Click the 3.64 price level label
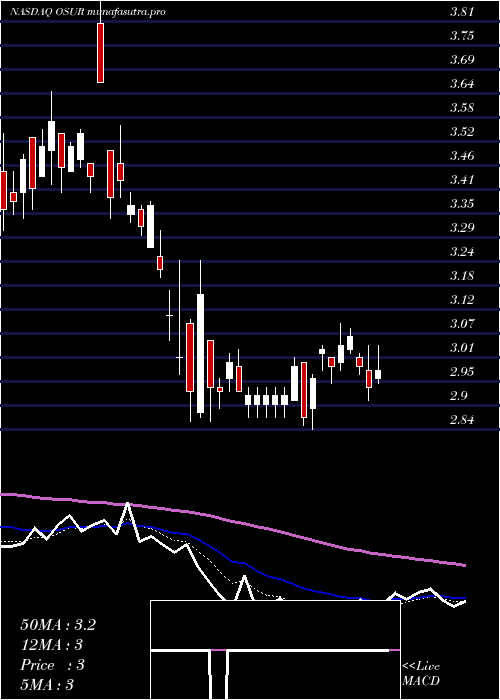This screenshot has height=700, width=500. click(462, 84)
